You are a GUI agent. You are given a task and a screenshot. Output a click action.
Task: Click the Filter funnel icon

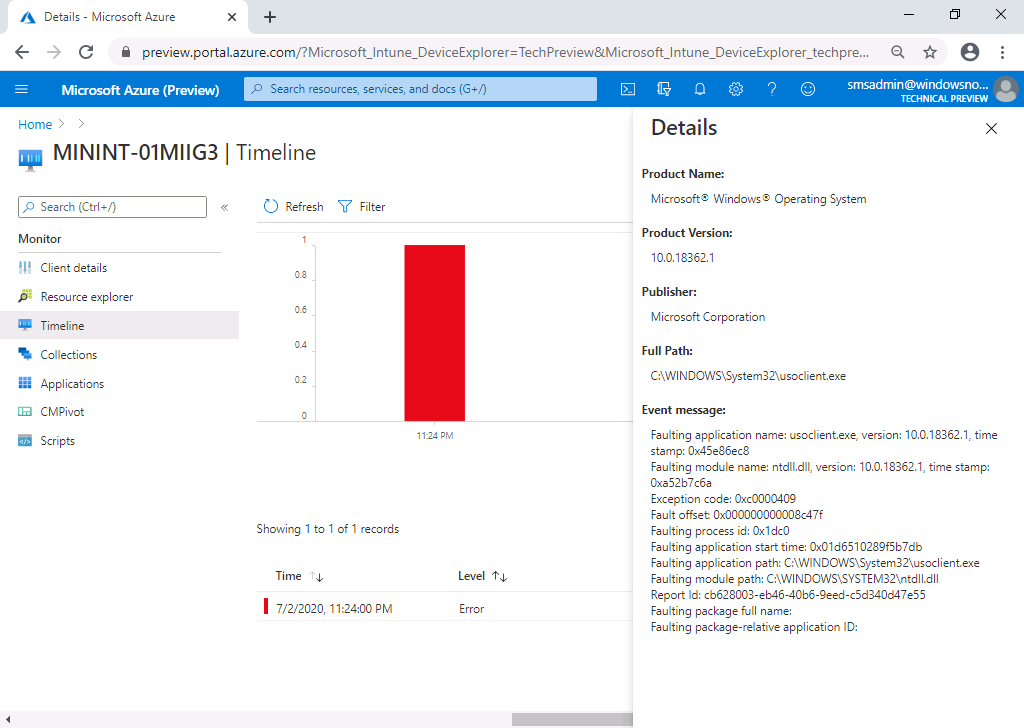[344, 206]
